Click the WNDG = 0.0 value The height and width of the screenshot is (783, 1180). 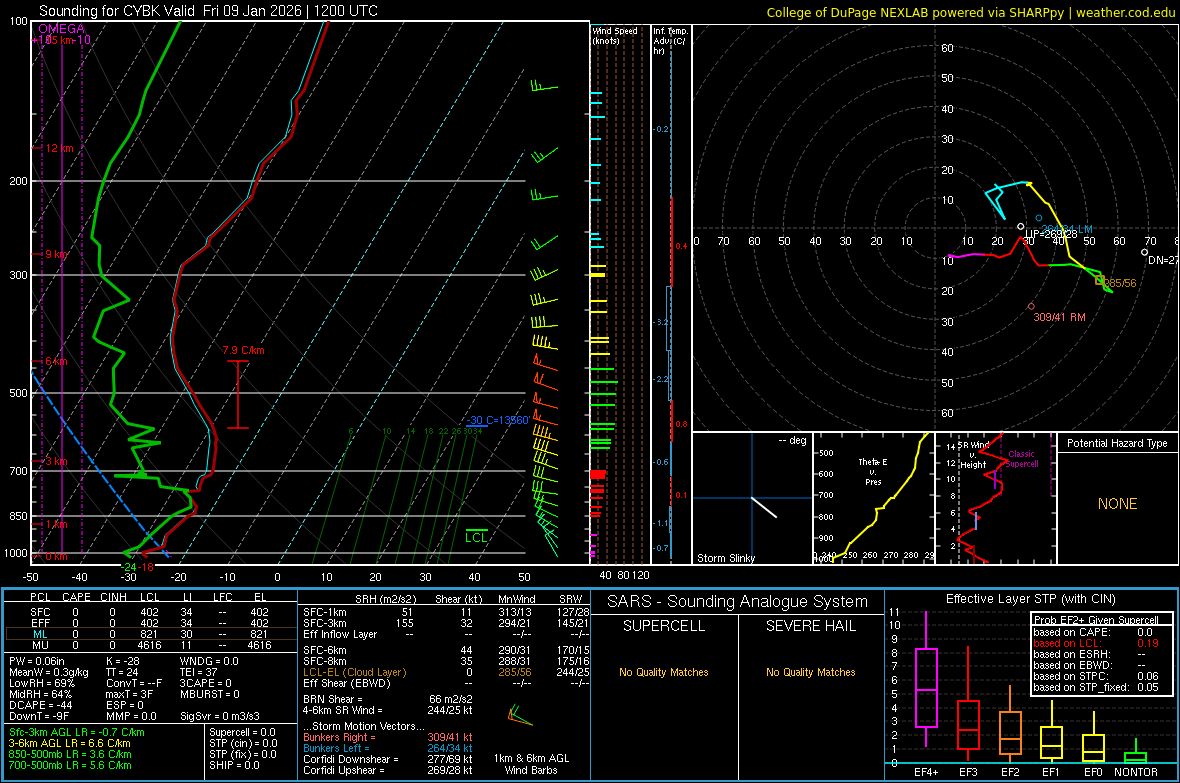click(x=209, y=661)
